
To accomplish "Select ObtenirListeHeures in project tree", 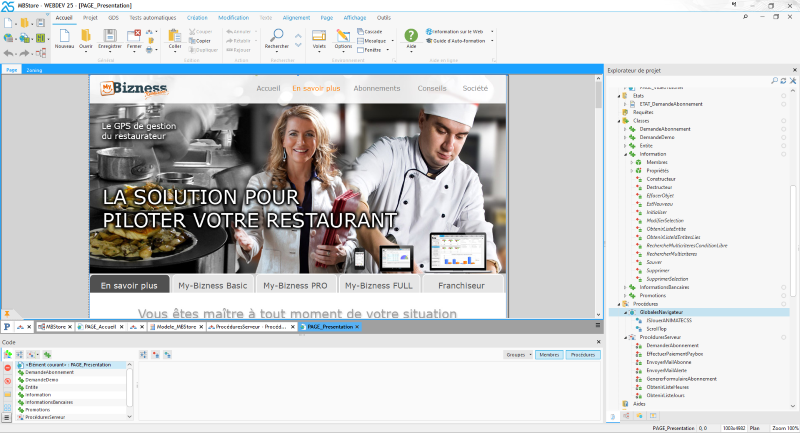I will coord(667,387).
